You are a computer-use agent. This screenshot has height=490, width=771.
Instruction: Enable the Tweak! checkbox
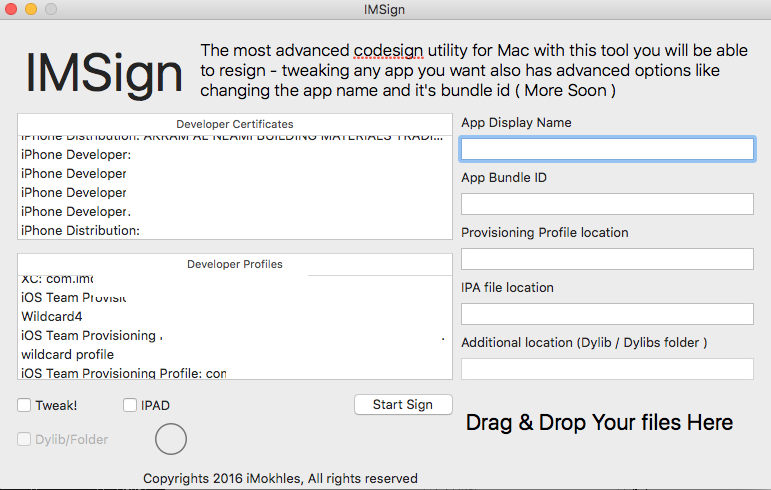pos(24,405)
